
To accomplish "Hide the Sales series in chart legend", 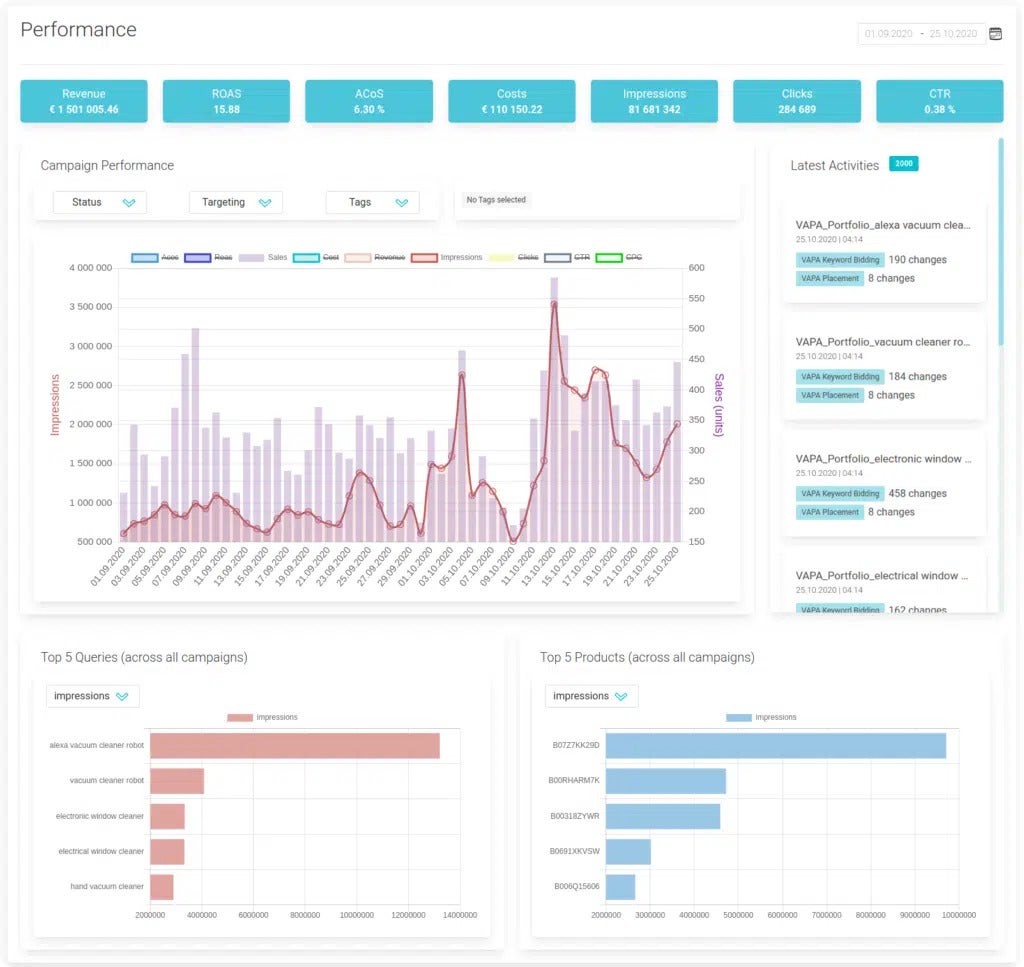I will (262, 258).
